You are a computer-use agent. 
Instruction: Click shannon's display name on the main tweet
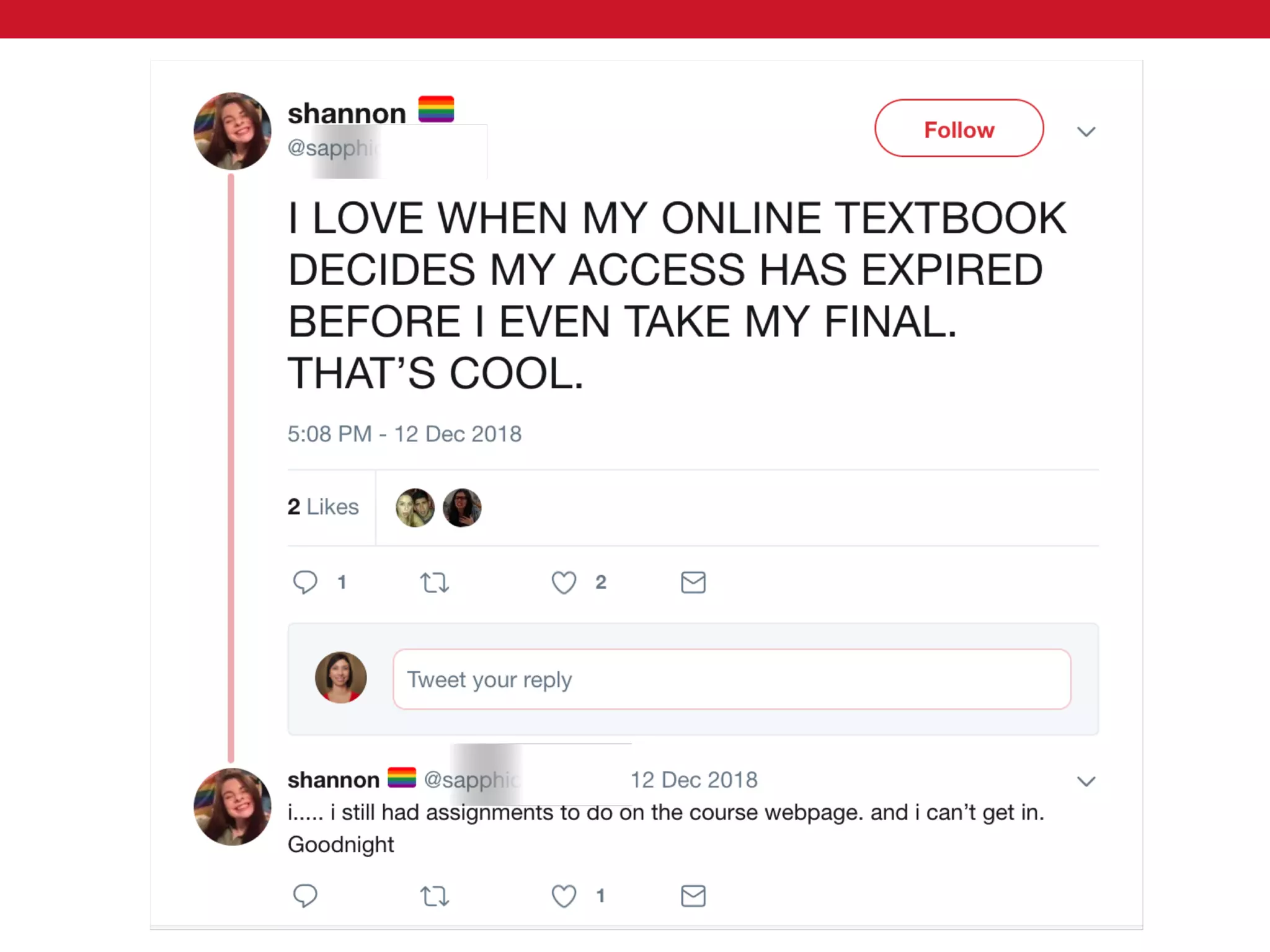[x=347, y=113]
